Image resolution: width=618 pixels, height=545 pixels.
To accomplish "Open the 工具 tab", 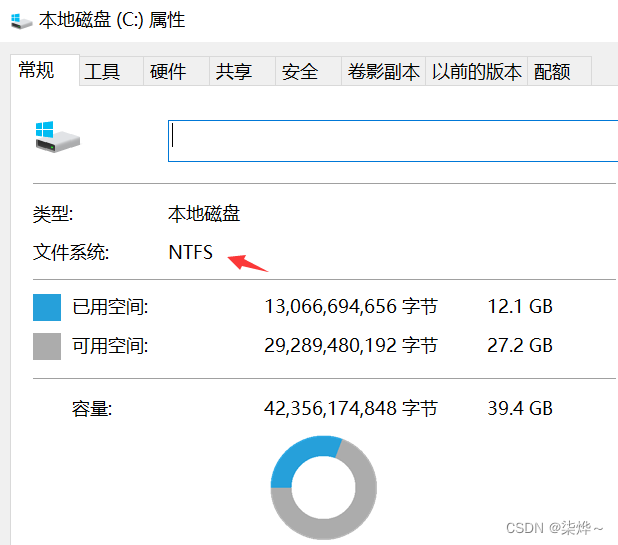I will pos(102,71).
